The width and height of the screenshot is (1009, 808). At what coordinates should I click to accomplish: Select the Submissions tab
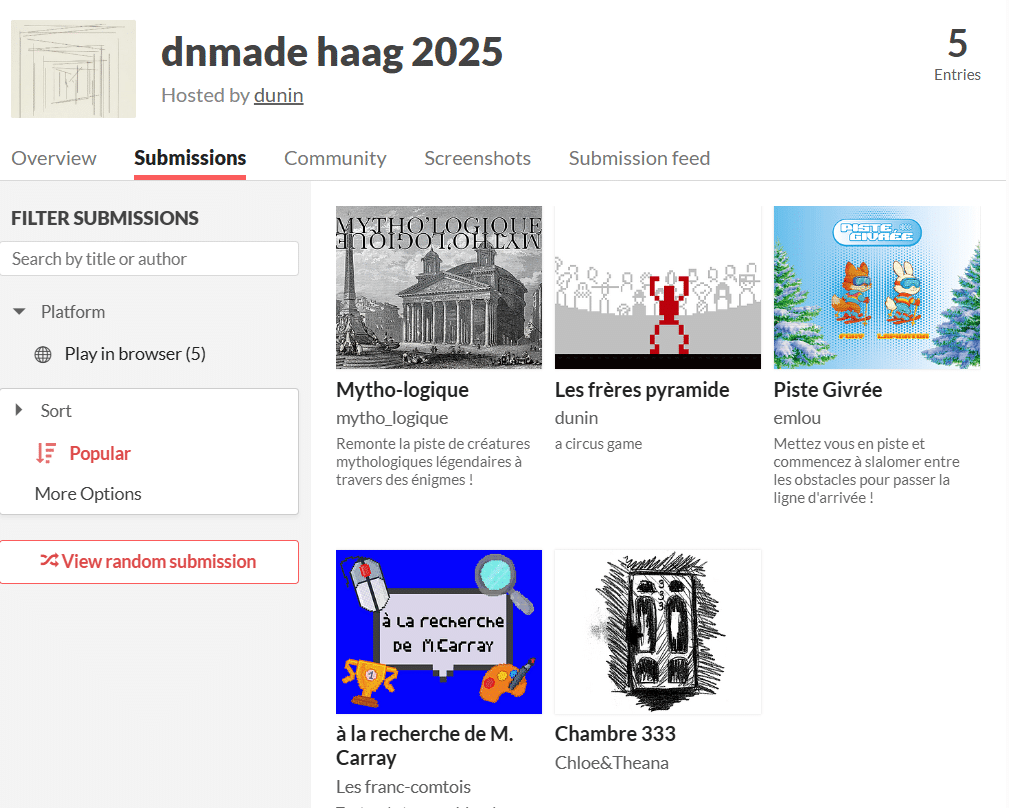(190, 158)
